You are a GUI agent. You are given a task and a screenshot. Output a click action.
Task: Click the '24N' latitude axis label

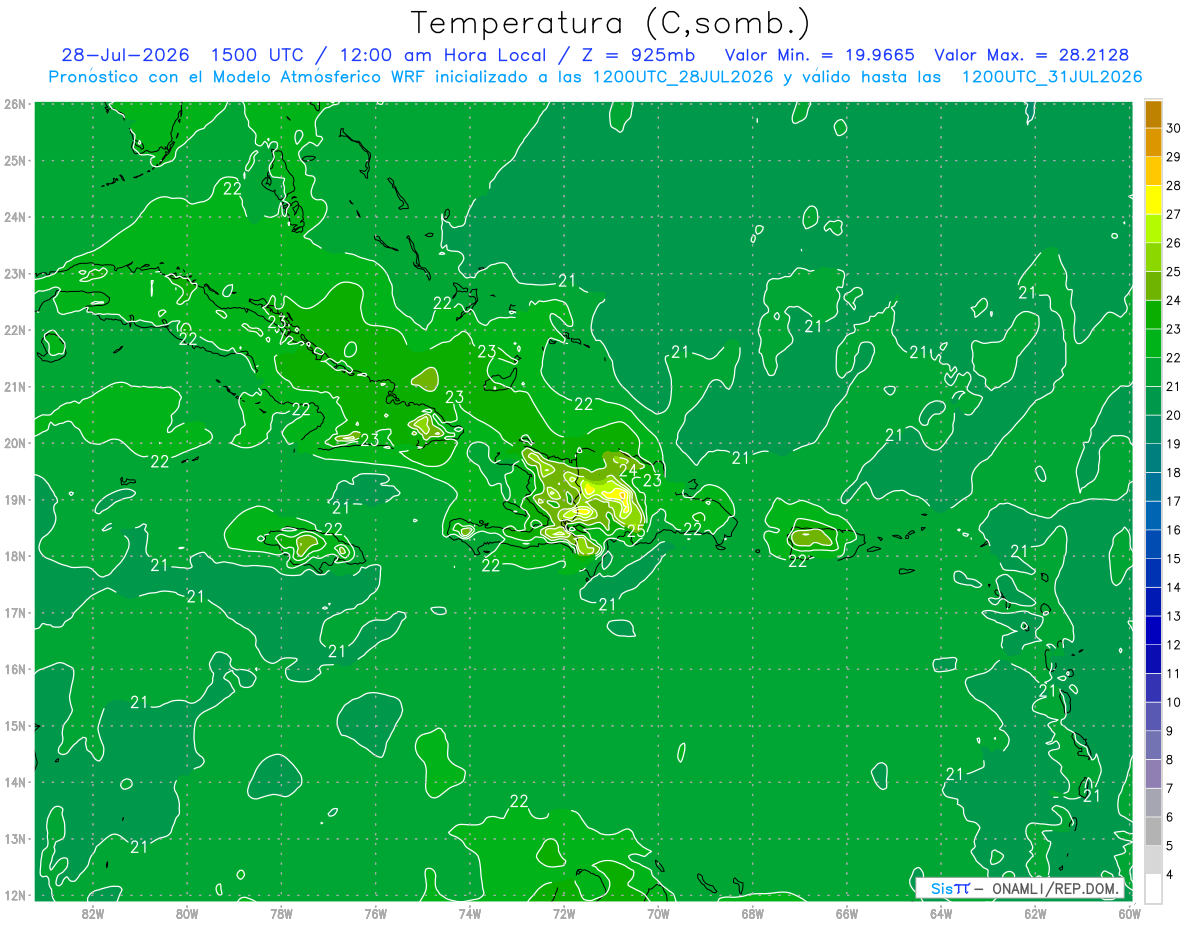15,217
